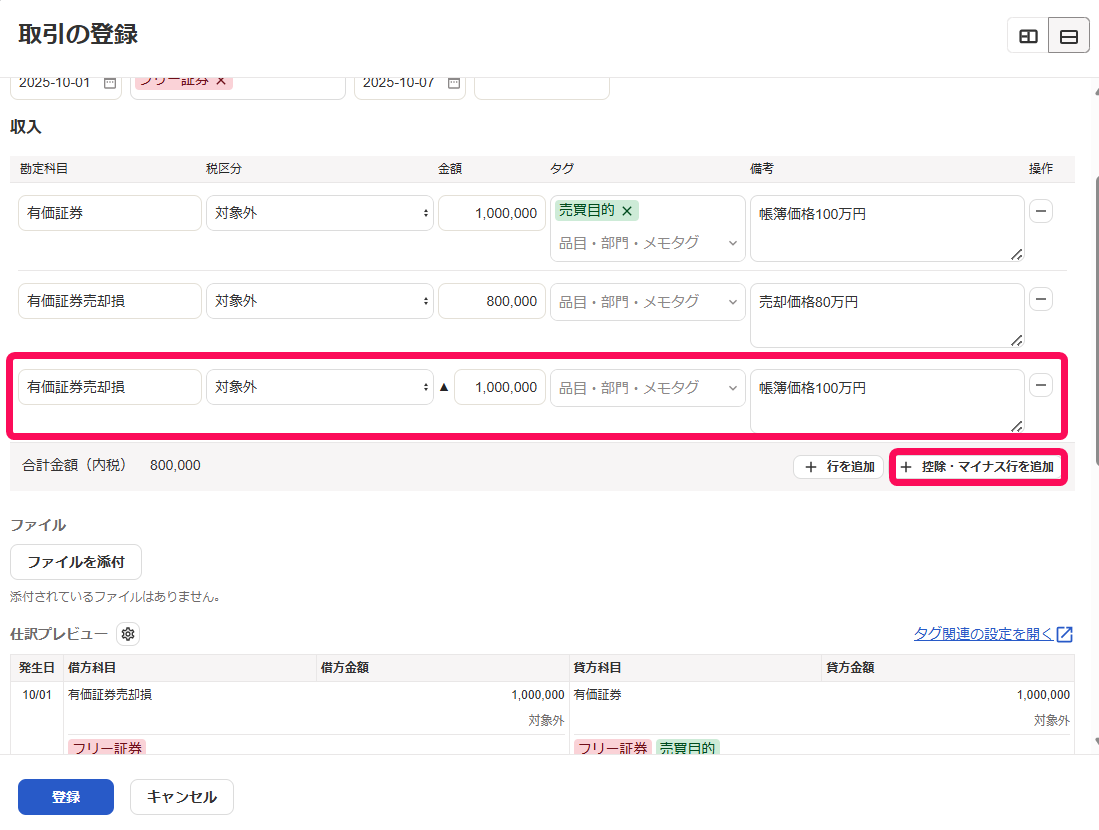Delete the ▲1,000,000 有価証券売却損 row

click(x=1041, y=386)
